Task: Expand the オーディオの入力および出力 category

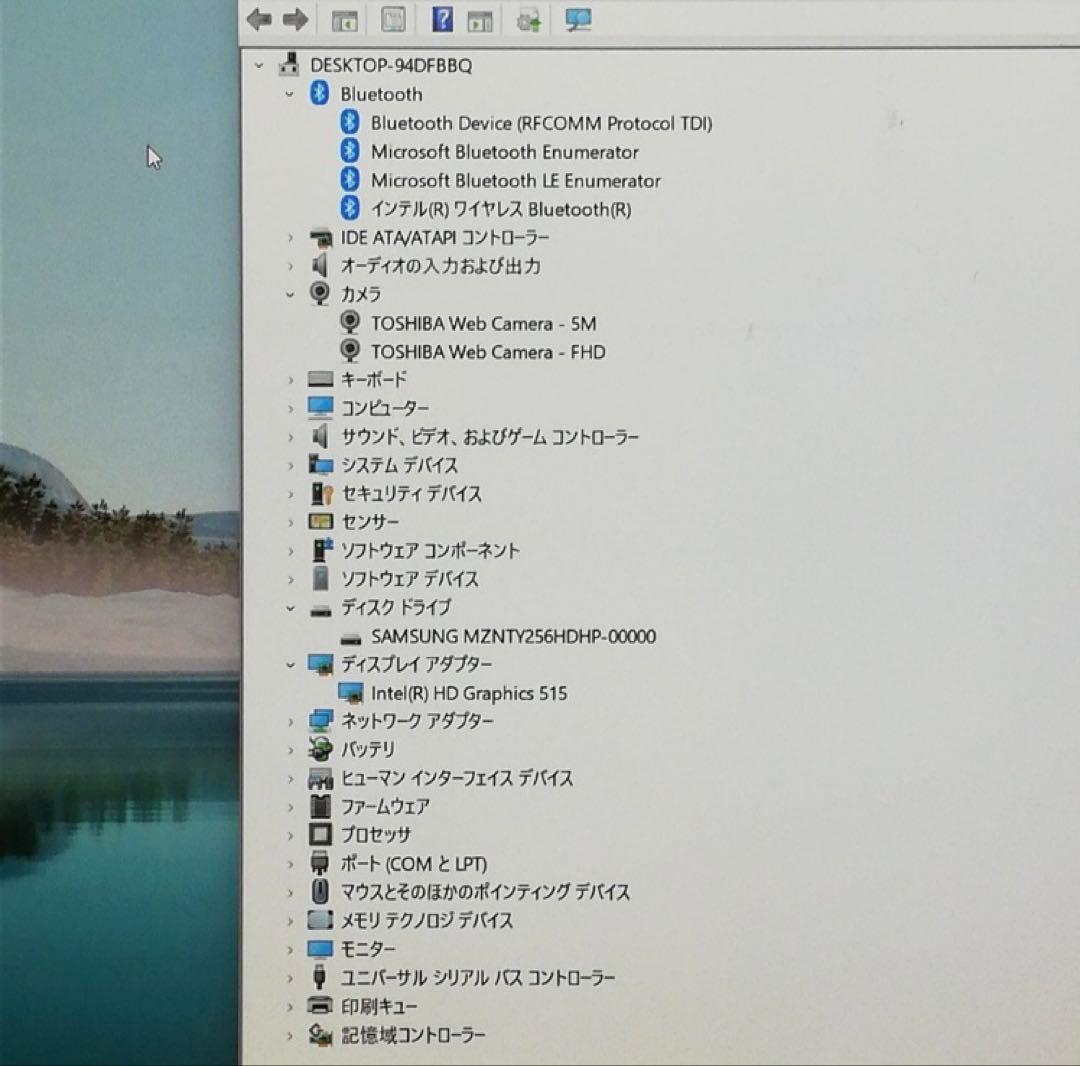Action: [290, 266]
